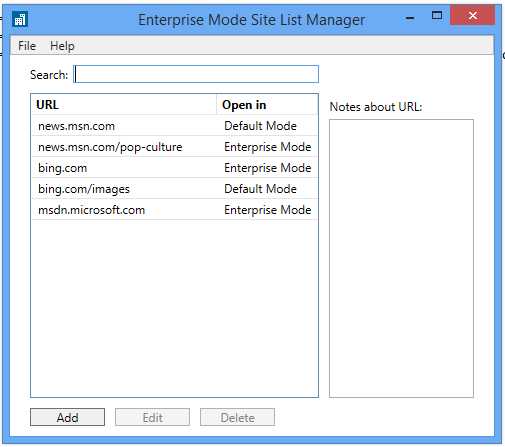
Task: Click the greyed-out Delete button
Action: point(237,417)
